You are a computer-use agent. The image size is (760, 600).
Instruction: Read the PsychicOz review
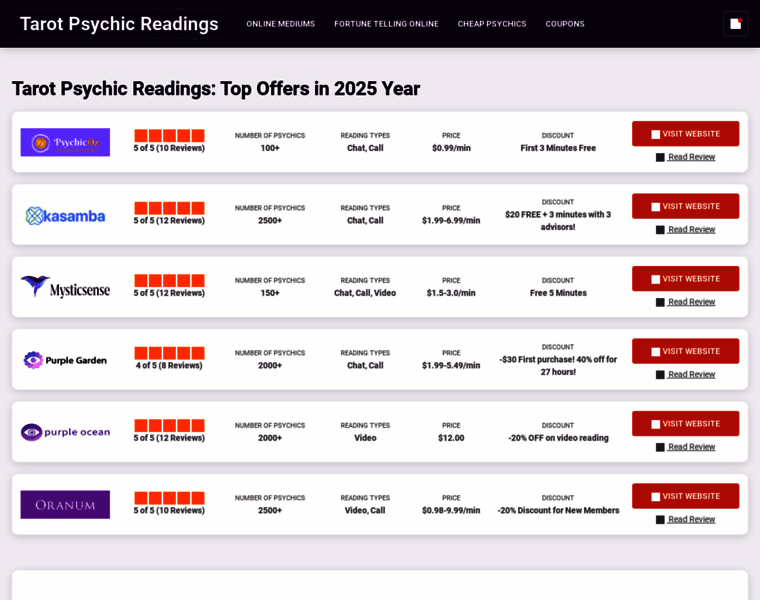pyautogui.click(x=685, y=157)
